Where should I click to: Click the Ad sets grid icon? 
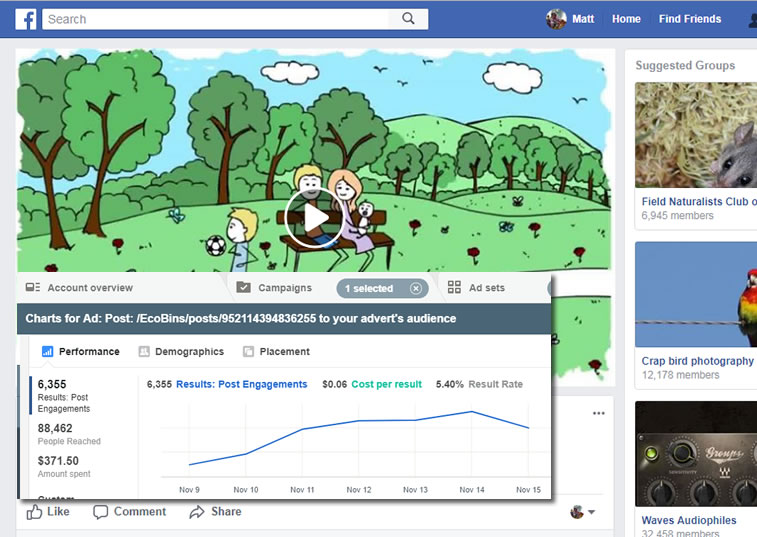(x=454, y=287)
